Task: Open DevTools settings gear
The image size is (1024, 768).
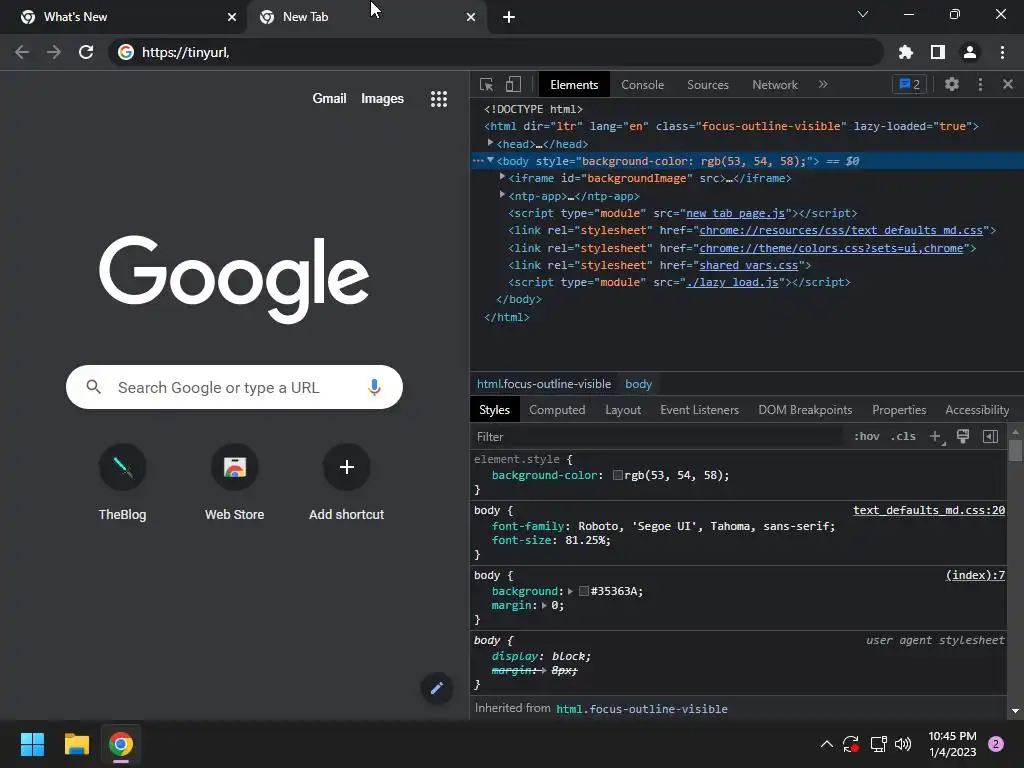Action: [952, 84]
